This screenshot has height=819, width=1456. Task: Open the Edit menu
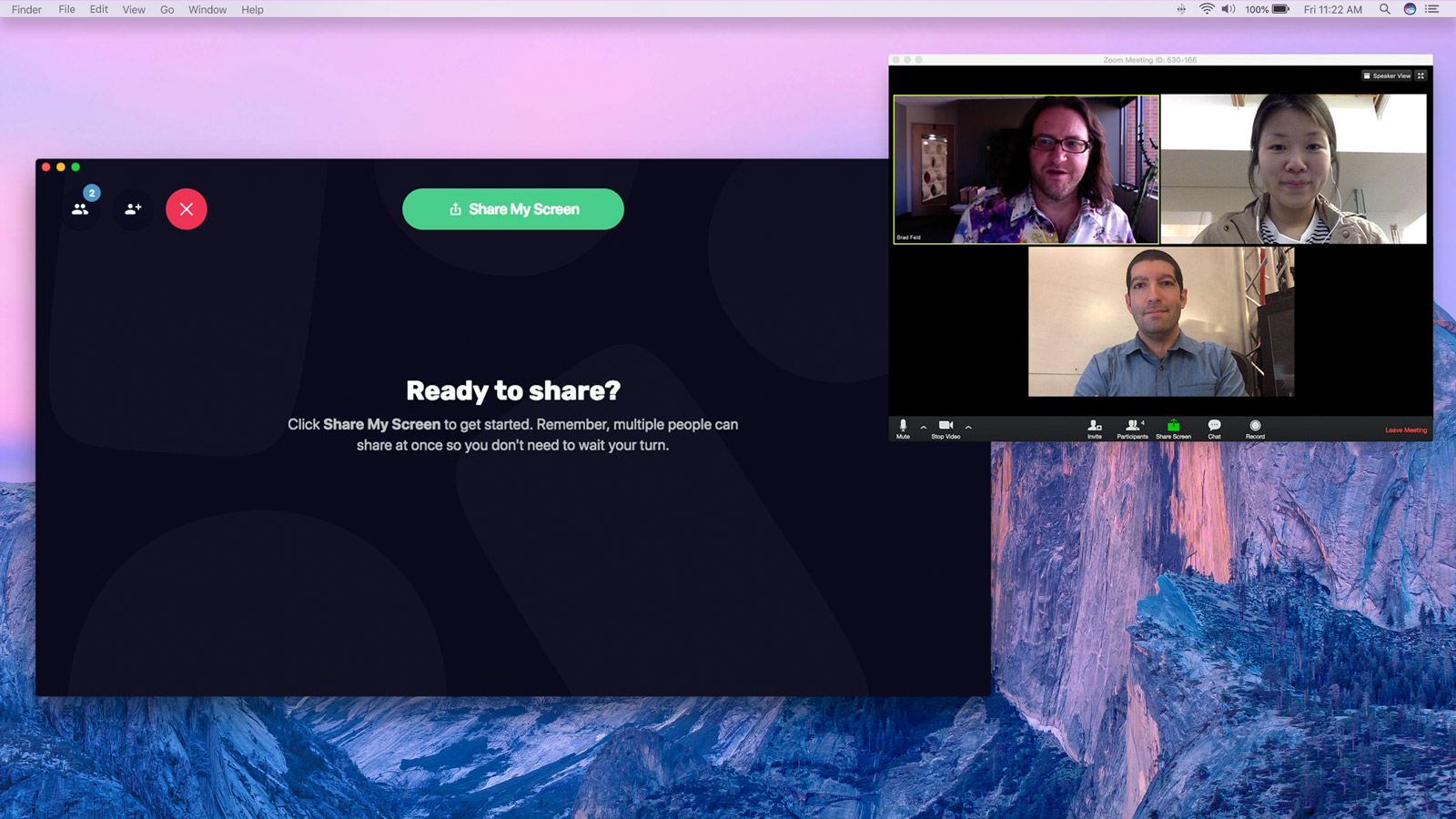coord(98,9)
